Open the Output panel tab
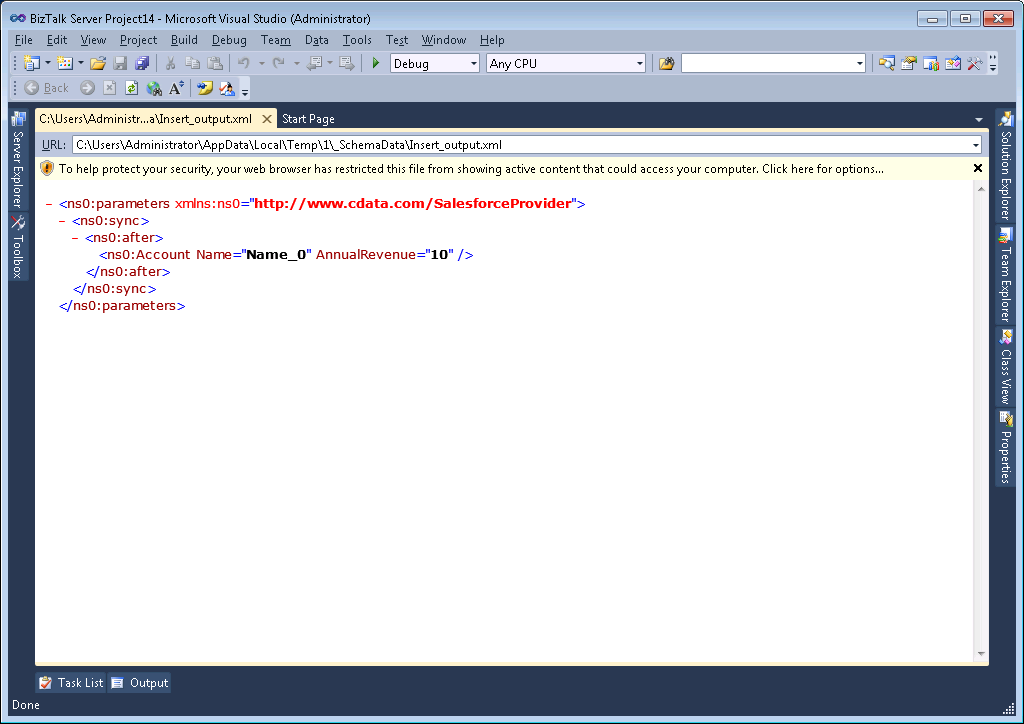This screenshot has width=1024, height=724. pyautogui.click(x=140, y=683)
